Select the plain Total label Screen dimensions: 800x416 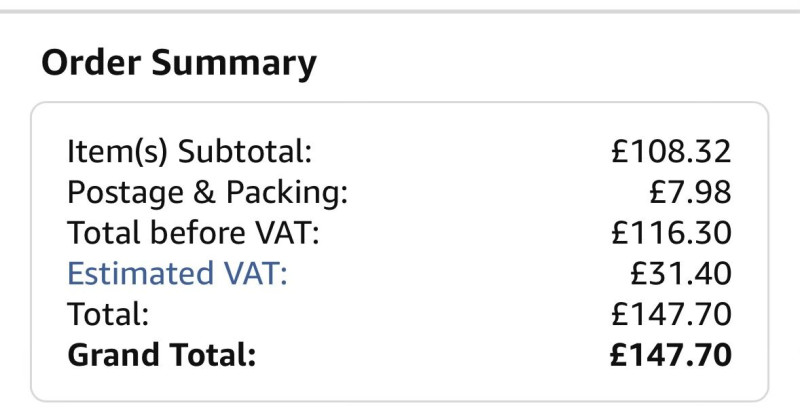click(108, 313)
